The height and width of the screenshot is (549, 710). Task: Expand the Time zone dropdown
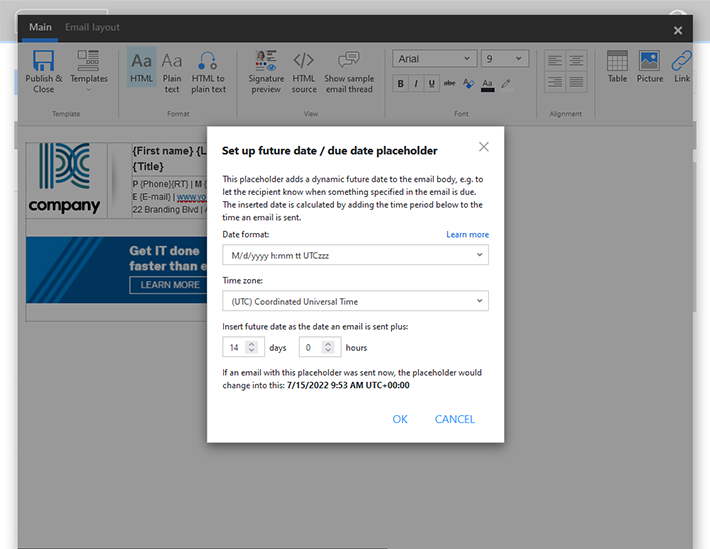[x=355, y=301]
